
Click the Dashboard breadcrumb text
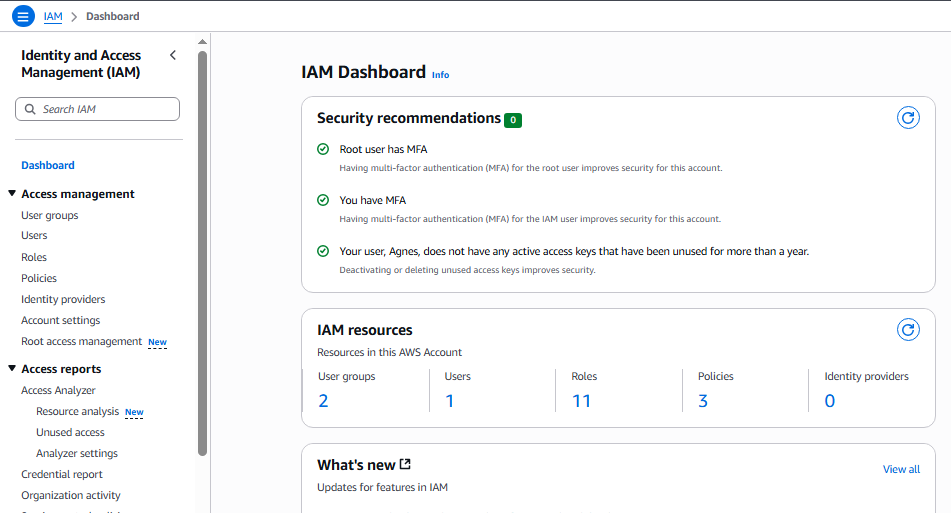[113, 16]
